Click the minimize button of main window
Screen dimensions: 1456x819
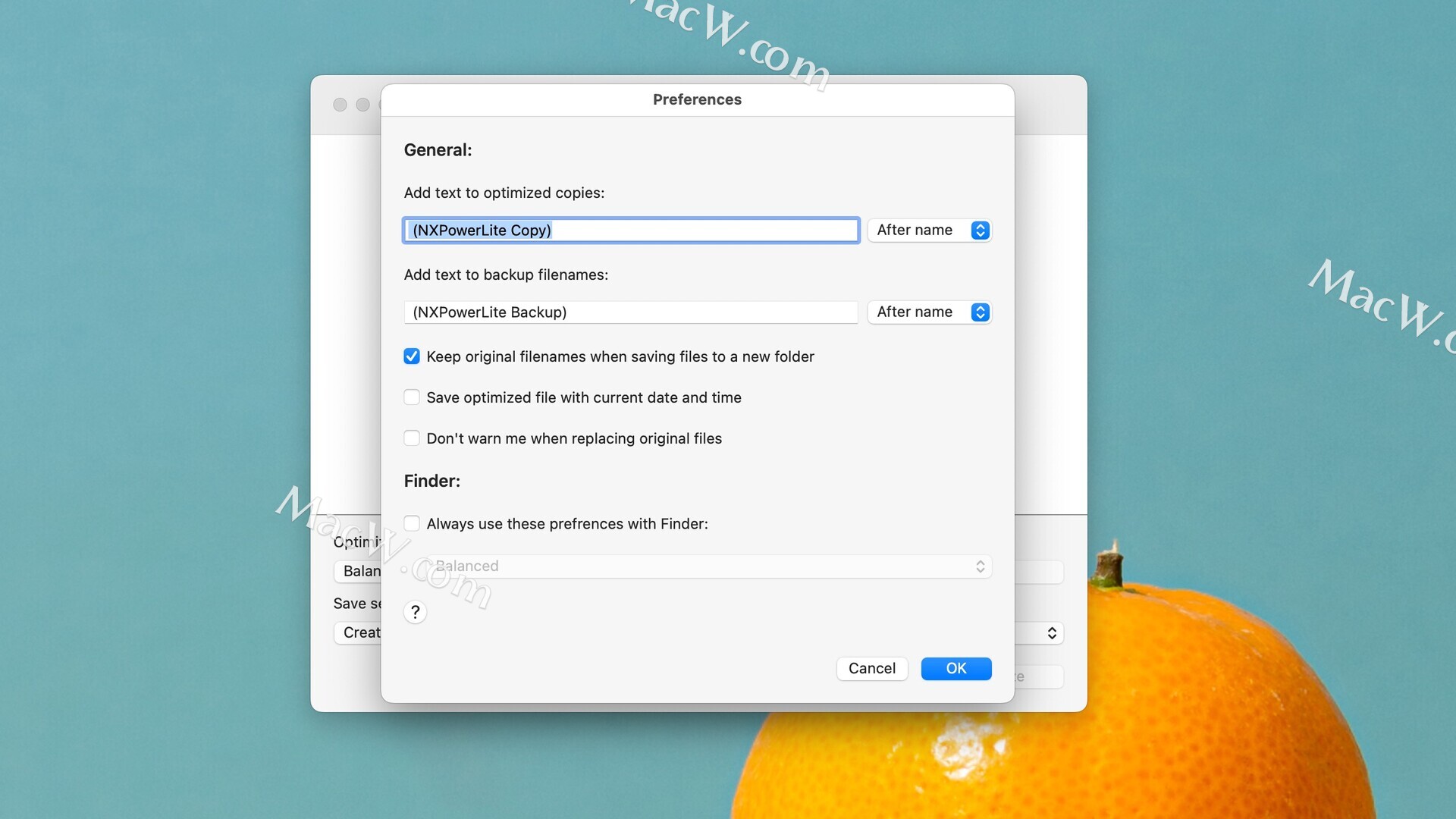(x=363, y=105)
